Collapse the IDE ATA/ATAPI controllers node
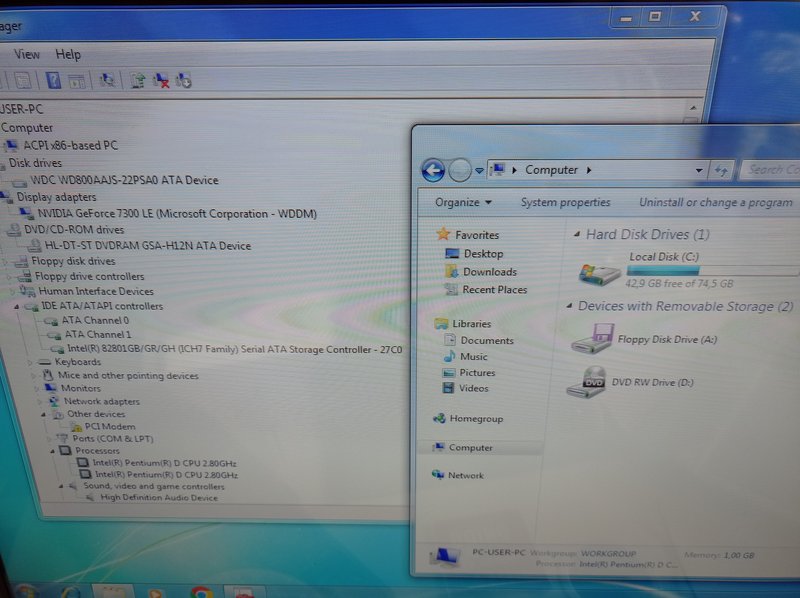The image size is (800, 598). (16, 307)
